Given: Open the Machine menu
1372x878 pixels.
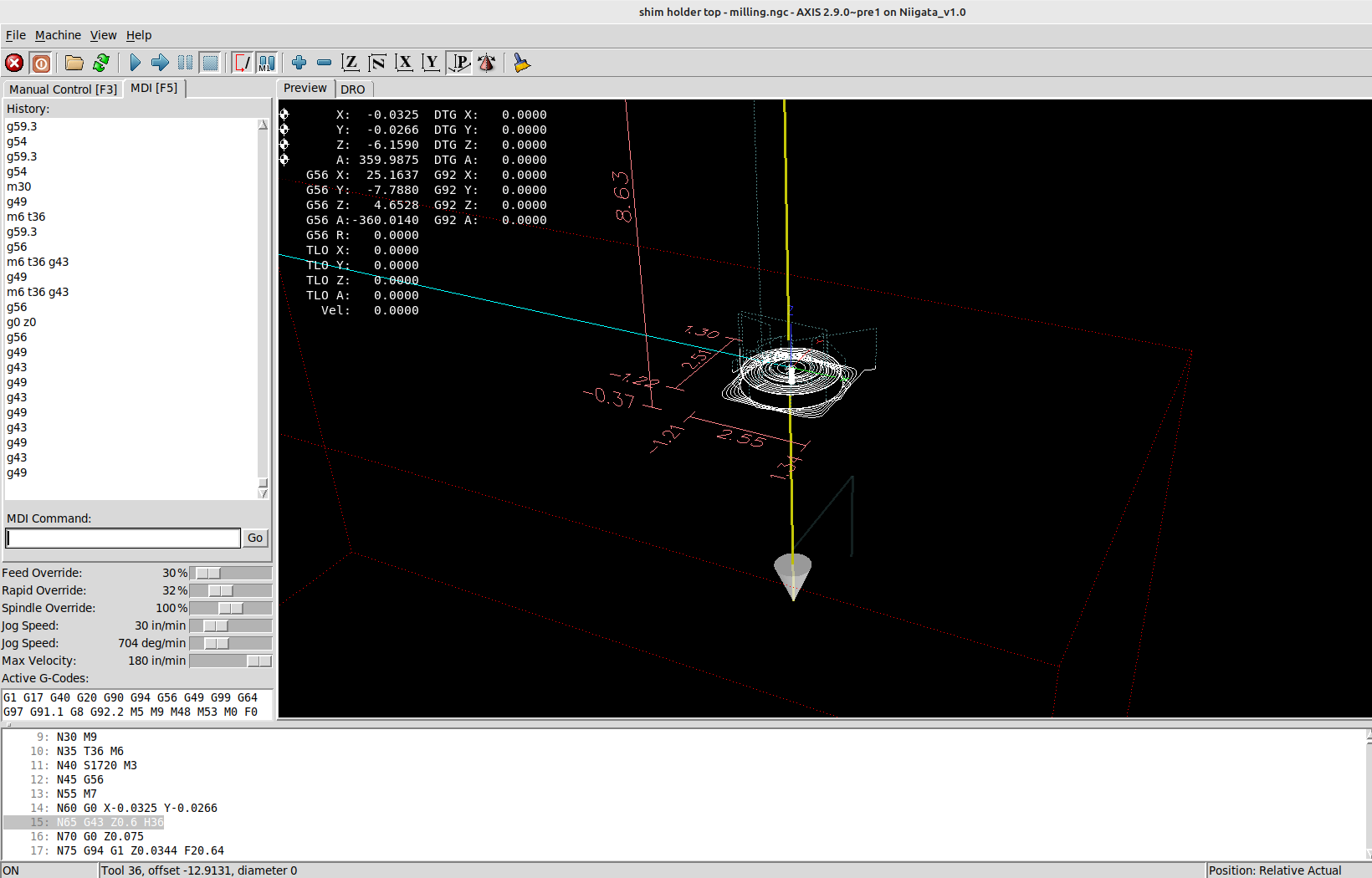Looking at the screenshot, I should point(58,35).
